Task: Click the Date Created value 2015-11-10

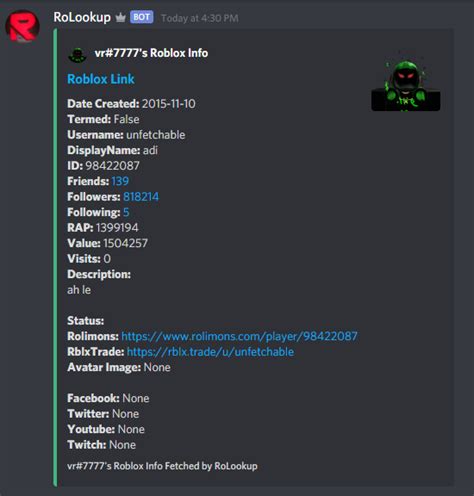Action: point(169,104)
